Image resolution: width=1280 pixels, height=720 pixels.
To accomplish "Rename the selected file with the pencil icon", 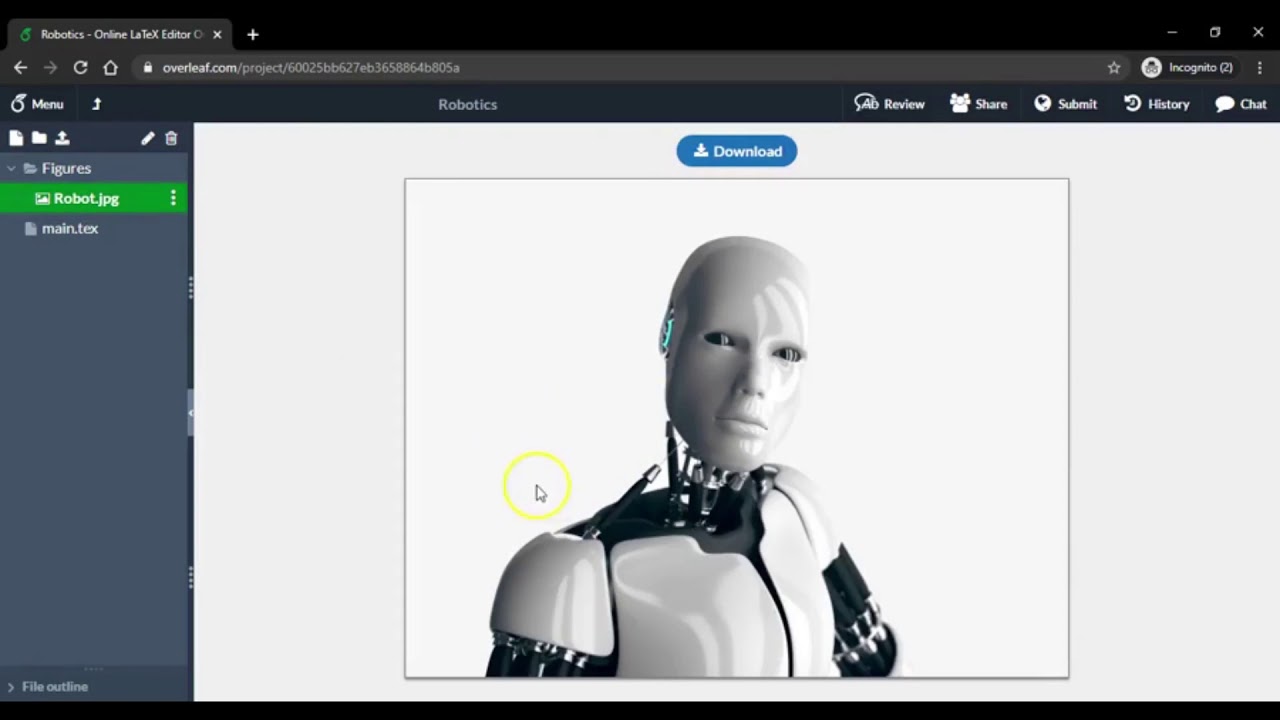I will (x=148, y=138).
